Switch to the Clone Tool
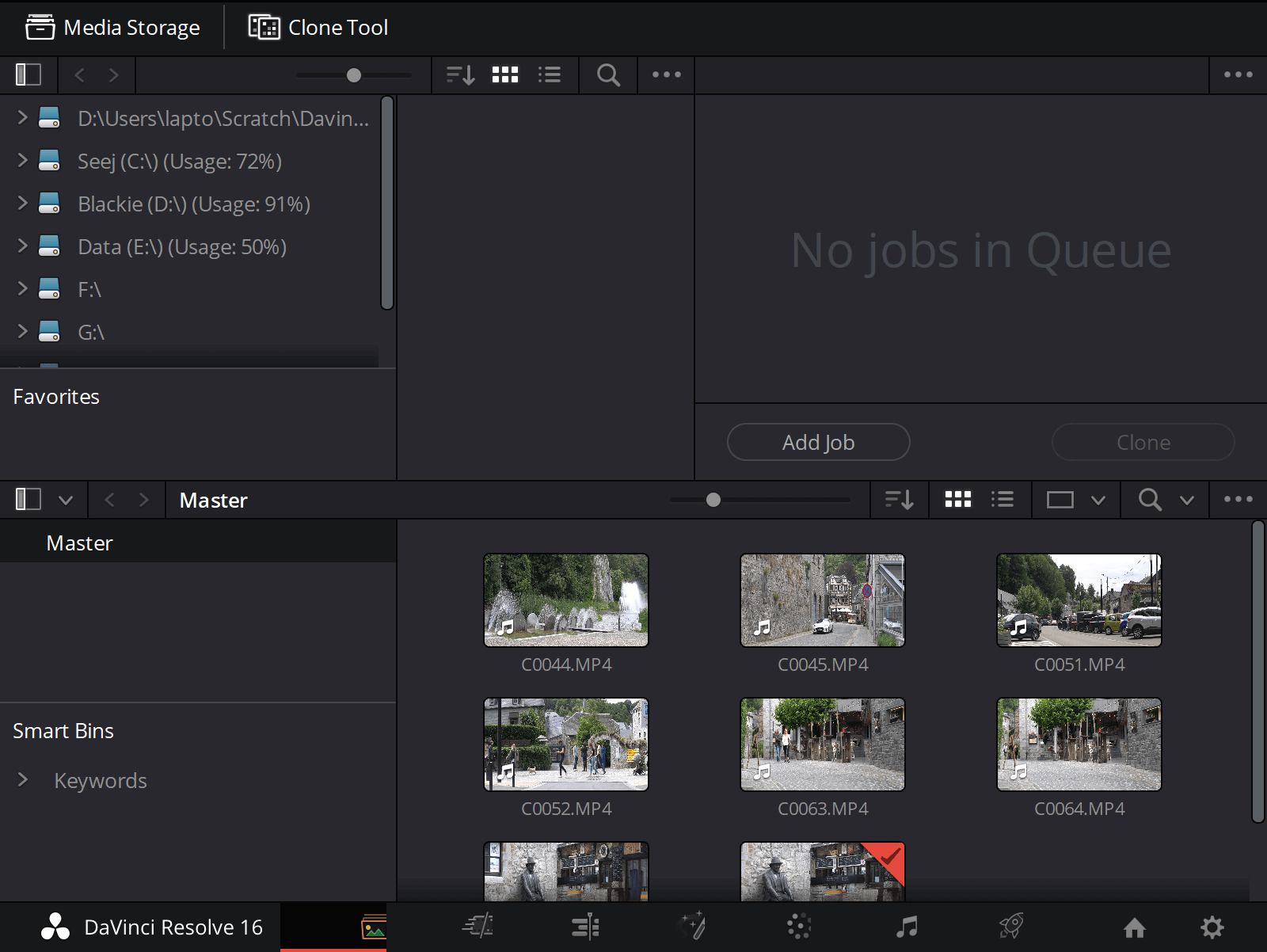Screen dimensions: 1267x952 point(316,27)
